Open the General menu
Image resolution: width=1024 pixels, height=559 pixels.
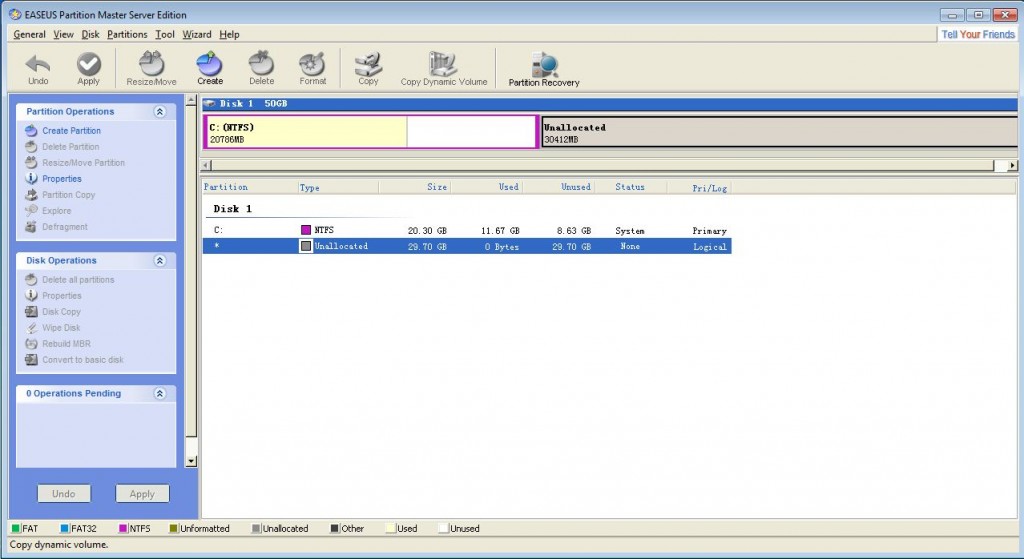pos(29,35)
